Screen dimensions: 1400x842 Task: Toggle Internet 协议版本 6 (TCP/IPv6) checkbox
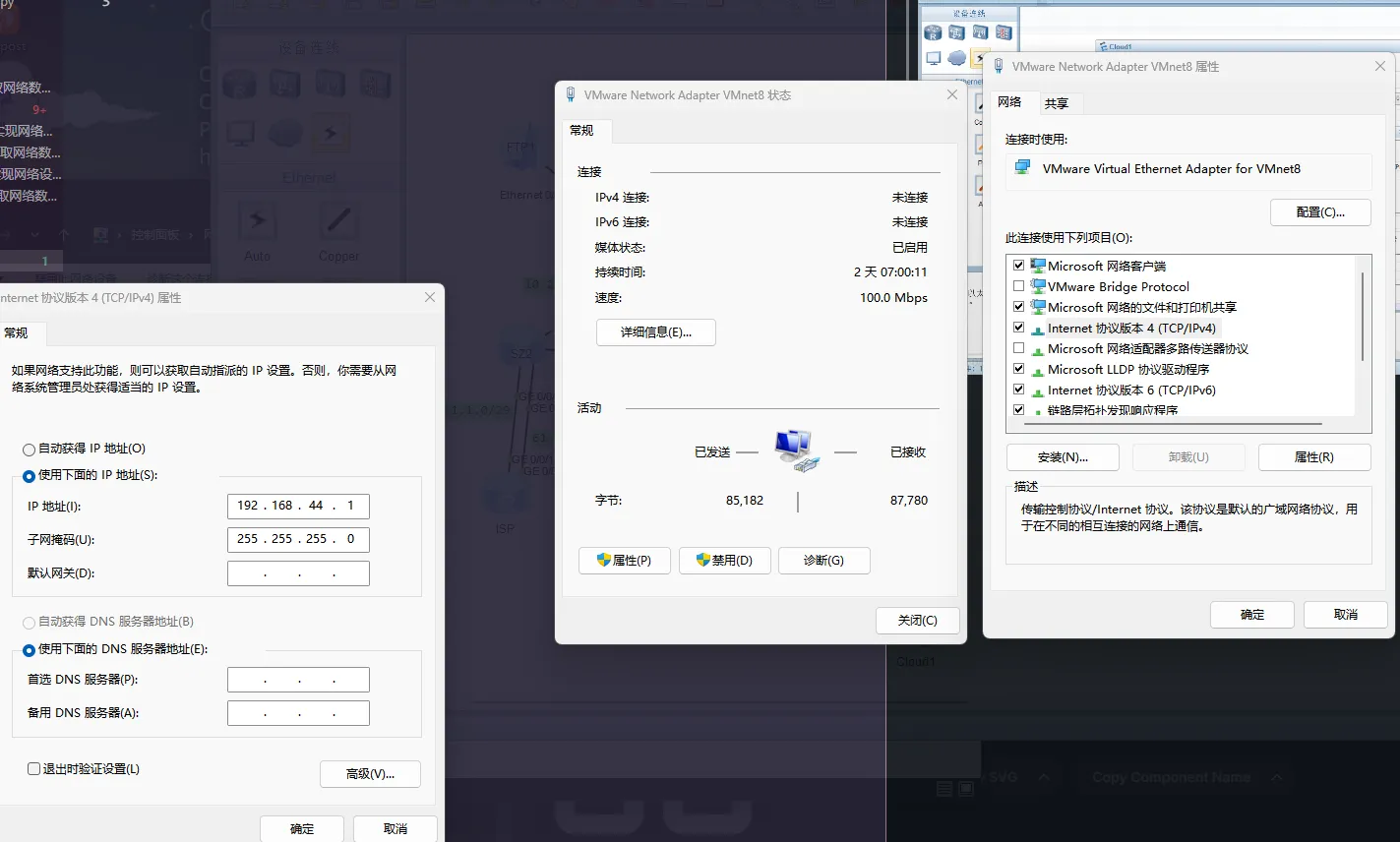[x=1018, y=390]
